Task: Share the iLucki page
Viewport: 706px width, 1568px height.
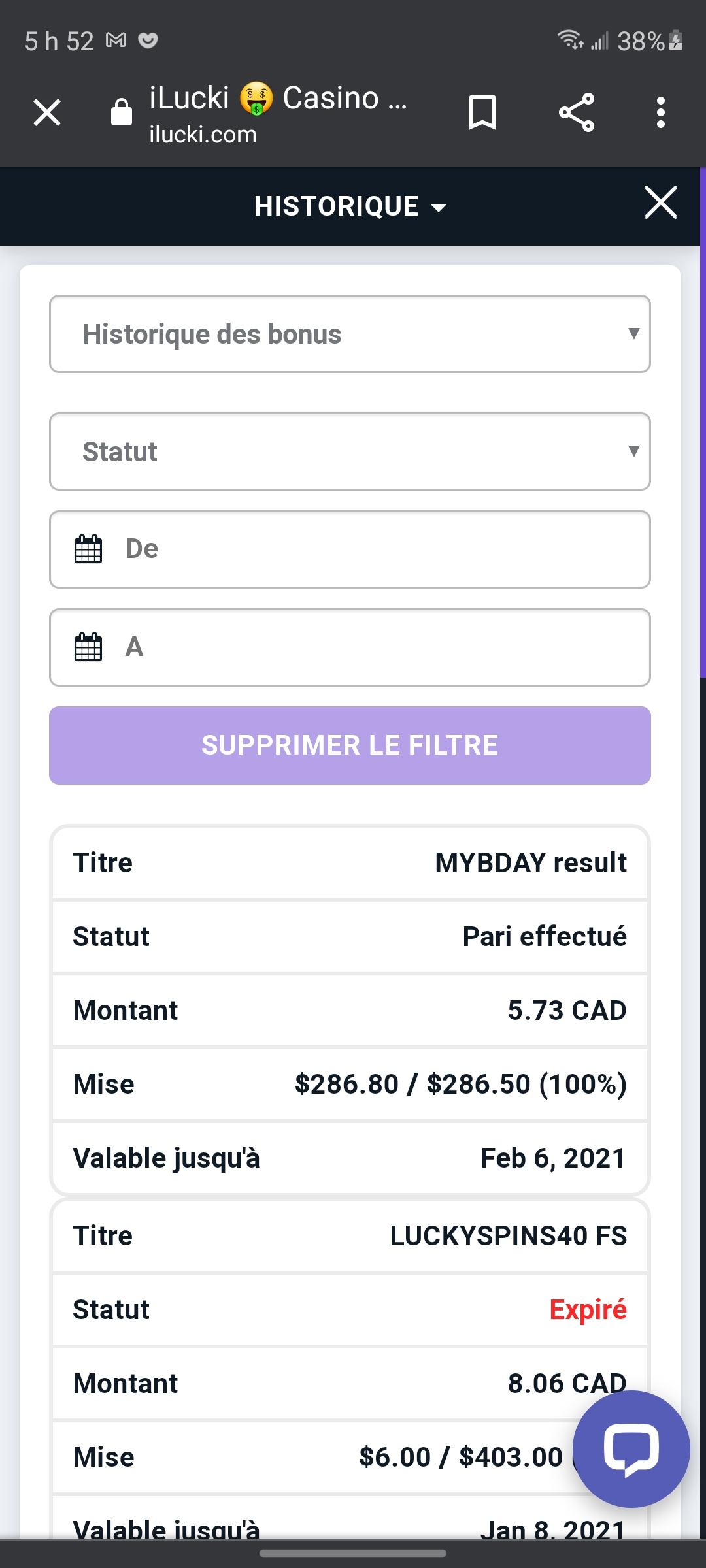Action: click(577, 112)
